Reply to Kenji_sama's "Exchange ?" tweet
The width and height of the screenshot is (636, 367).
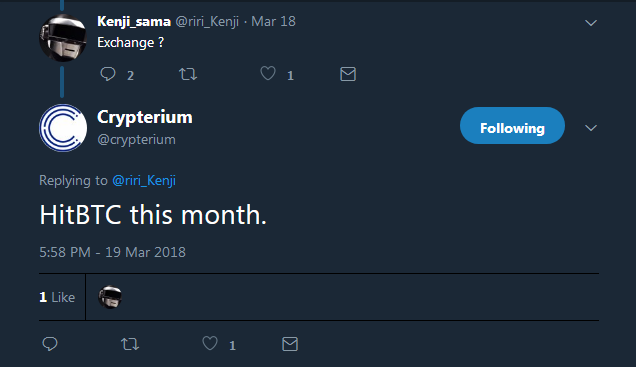coord(108,74)
